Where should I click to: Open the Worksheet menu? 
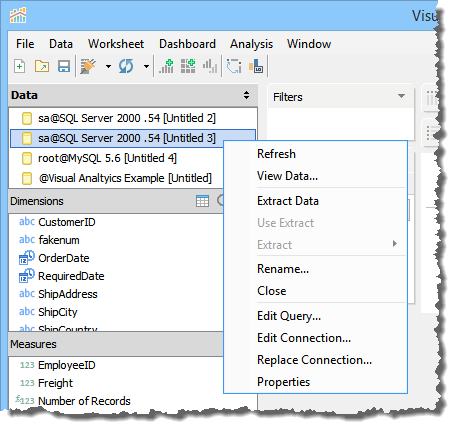click(116, 44)
